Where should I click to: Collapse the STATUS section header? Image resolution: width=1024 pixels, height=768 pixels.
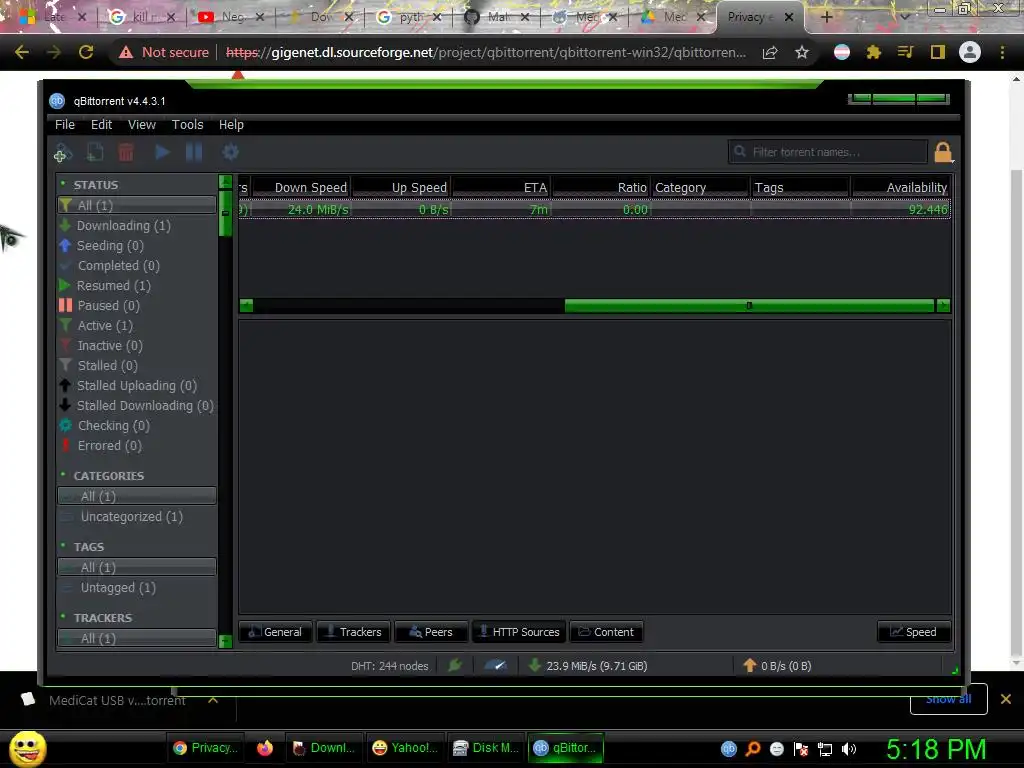tap(96, 185)
